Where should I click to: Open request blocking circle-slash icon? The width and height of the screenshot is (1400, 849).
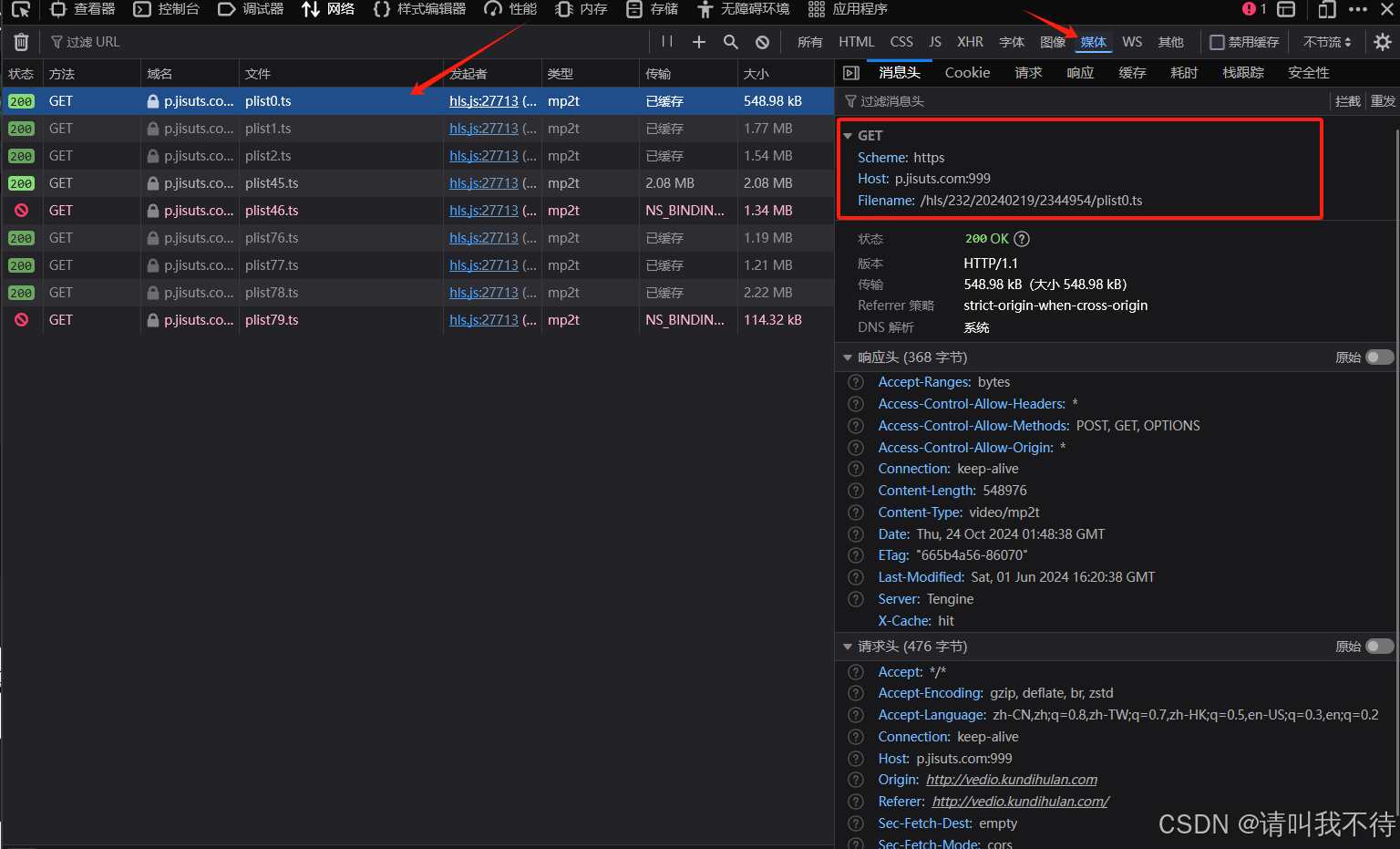tap(762, 42)
